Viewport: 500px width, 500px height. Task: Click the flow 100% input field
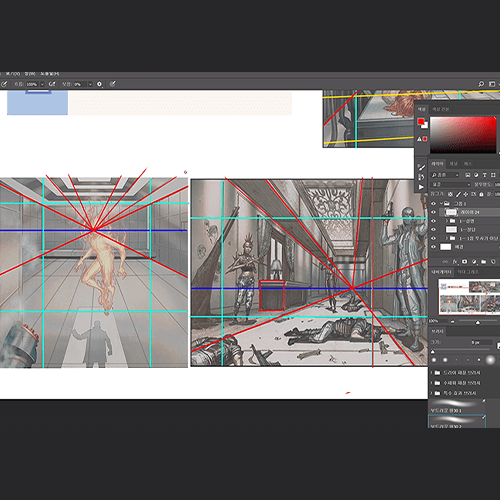click(32, 84)
